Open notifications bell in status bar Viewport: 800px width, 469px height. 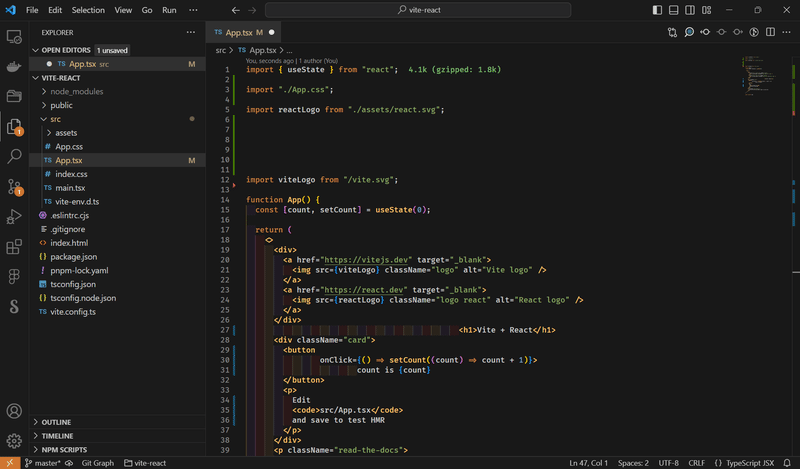click(x=787, y=463)
